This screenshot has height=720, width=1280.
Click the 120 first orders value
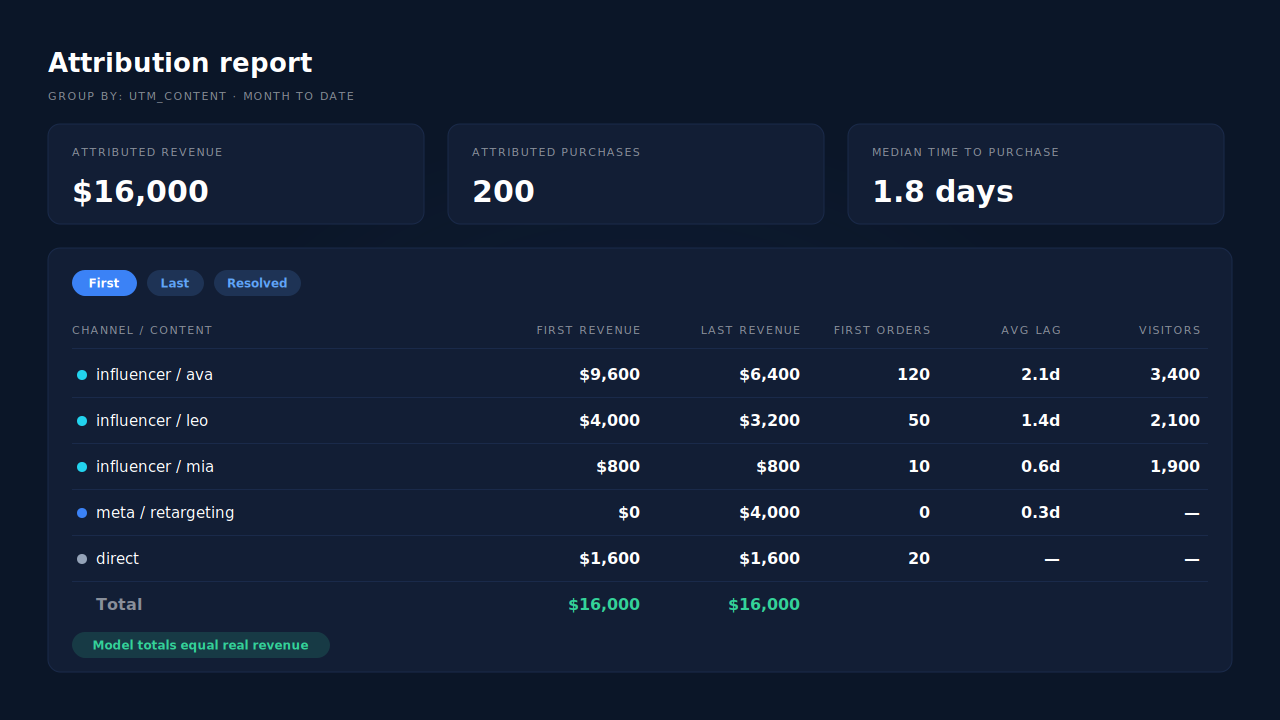[914, 375]
